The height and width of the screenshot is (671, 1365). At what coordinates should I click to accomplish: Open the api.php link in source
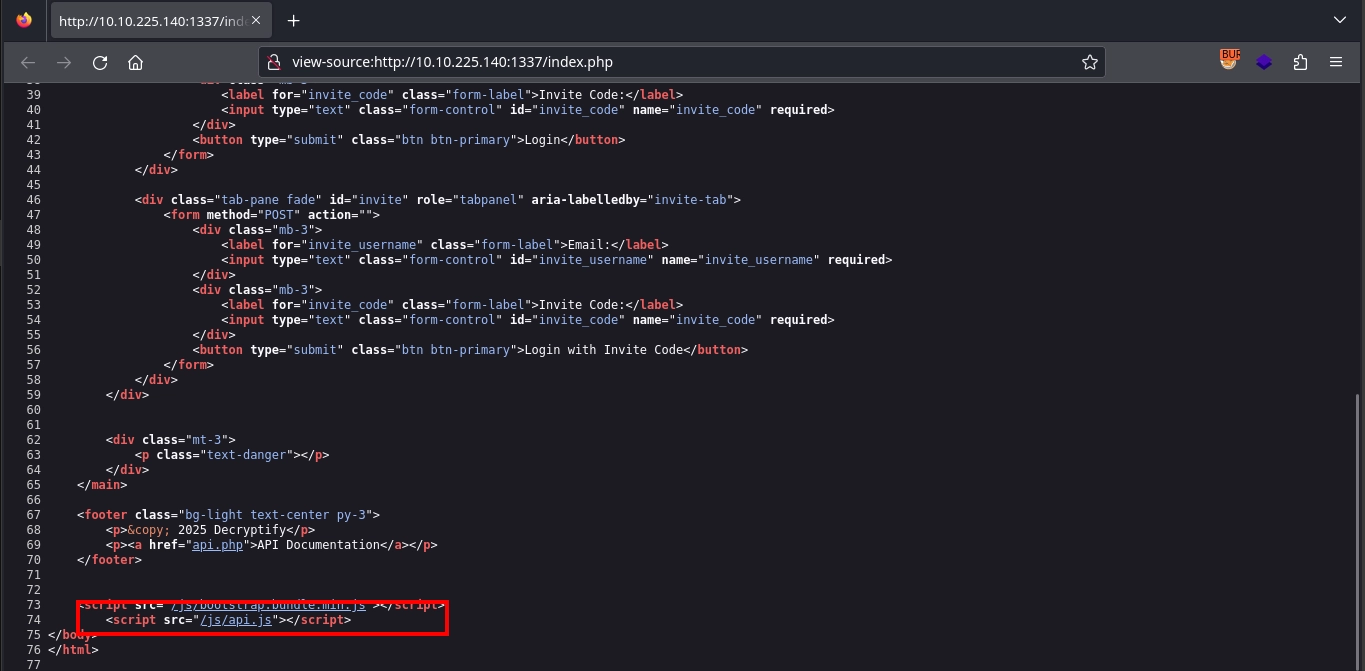228,545
